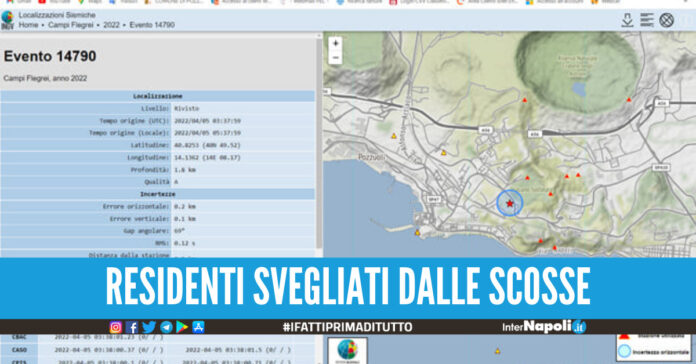The image size is (696, 364).
Task: Select the Evento 14790 heading
Action: [x=50, y=56]
